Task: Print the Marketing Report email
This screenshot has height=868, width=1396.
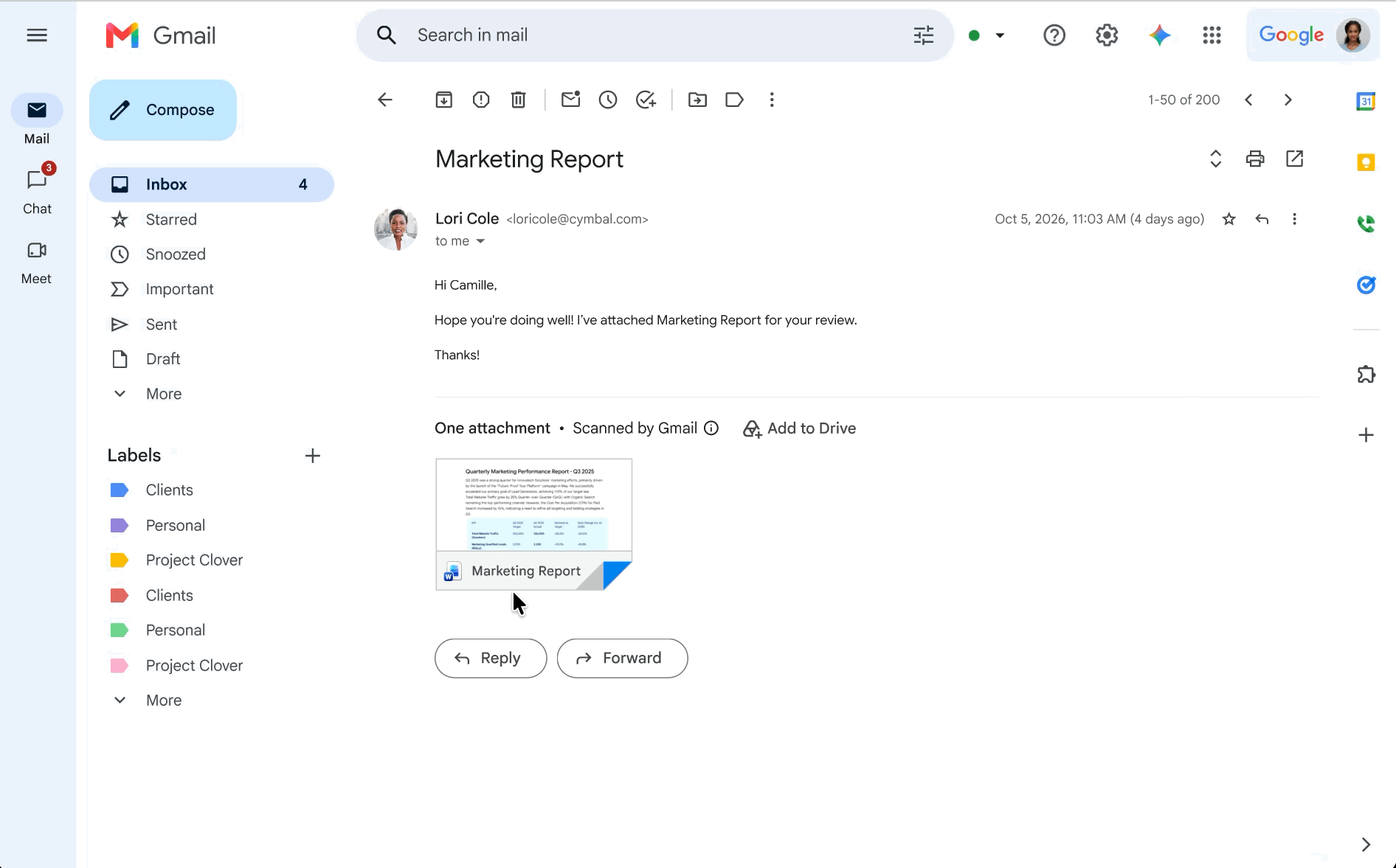Action: [1255, 159]
